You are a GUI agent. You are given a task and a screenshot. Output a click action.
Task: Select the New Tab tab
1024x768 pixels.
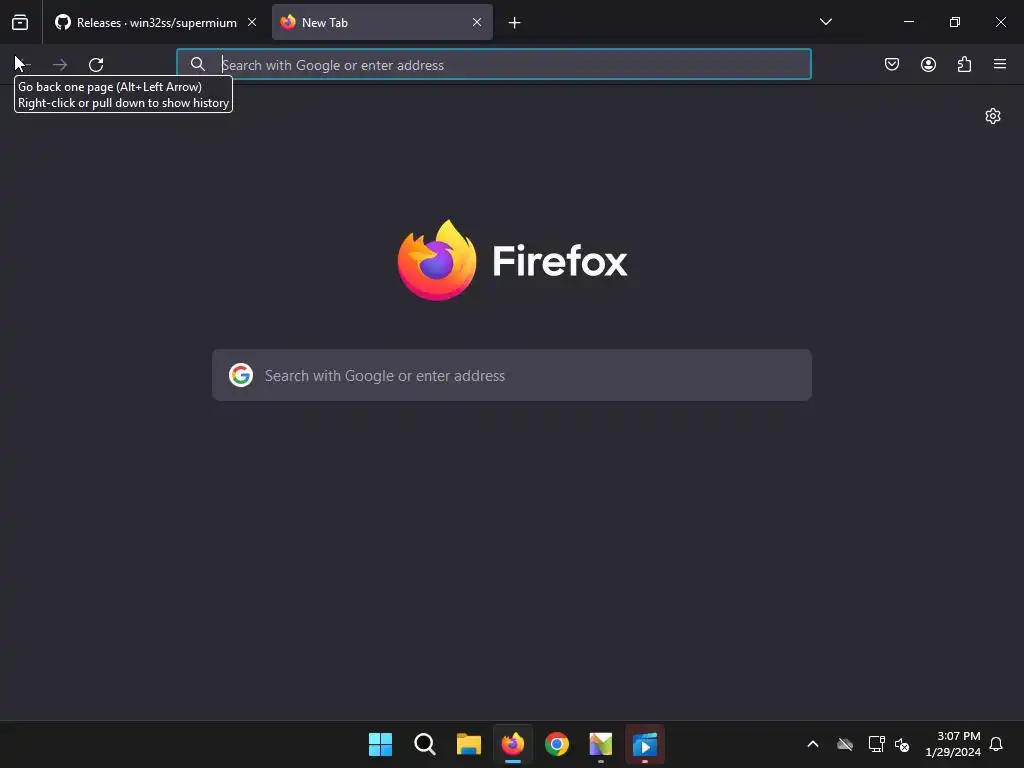[382, 22]
